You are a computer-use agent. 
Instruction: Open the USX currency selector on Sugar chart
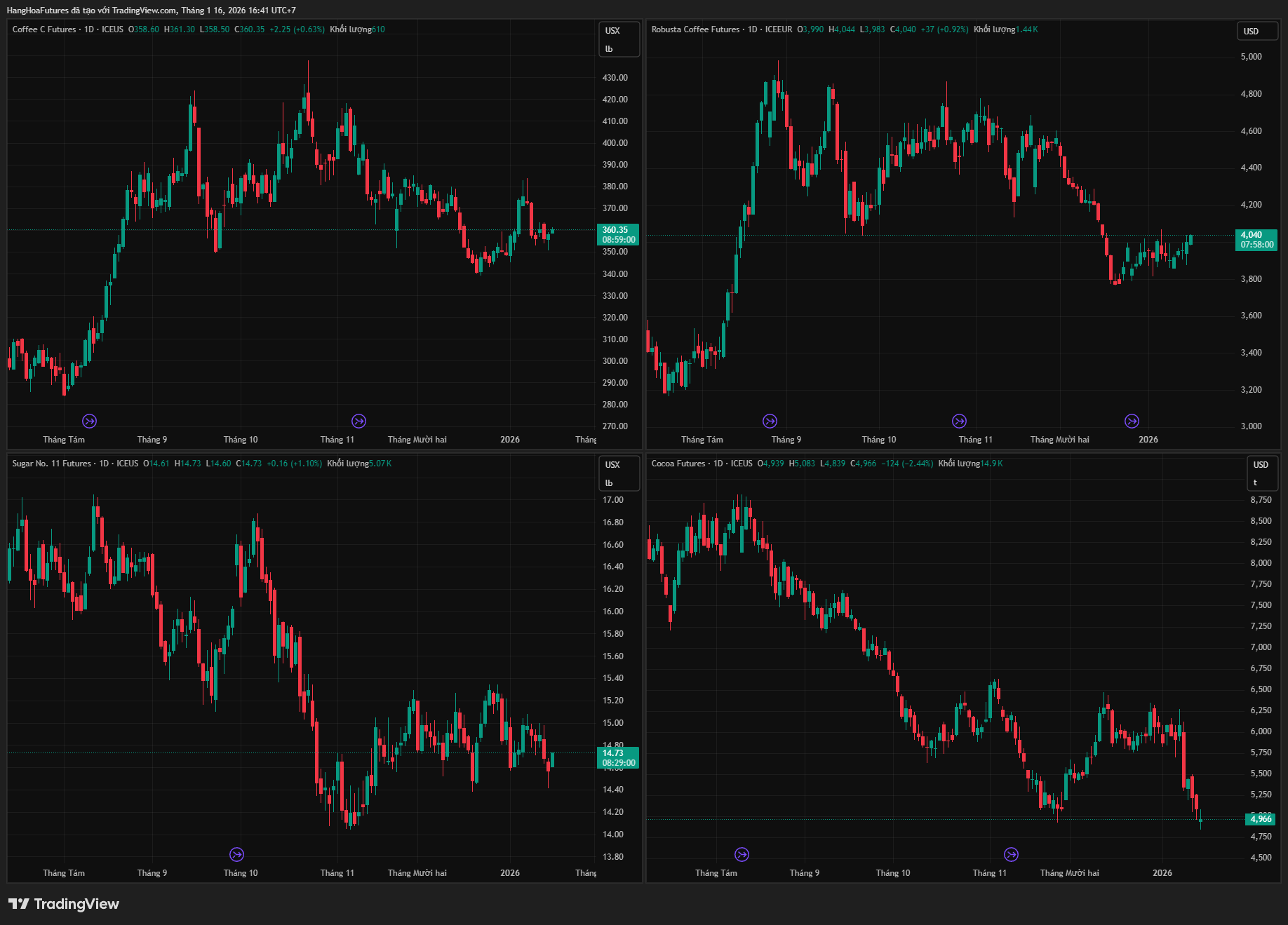coord(617,473)
